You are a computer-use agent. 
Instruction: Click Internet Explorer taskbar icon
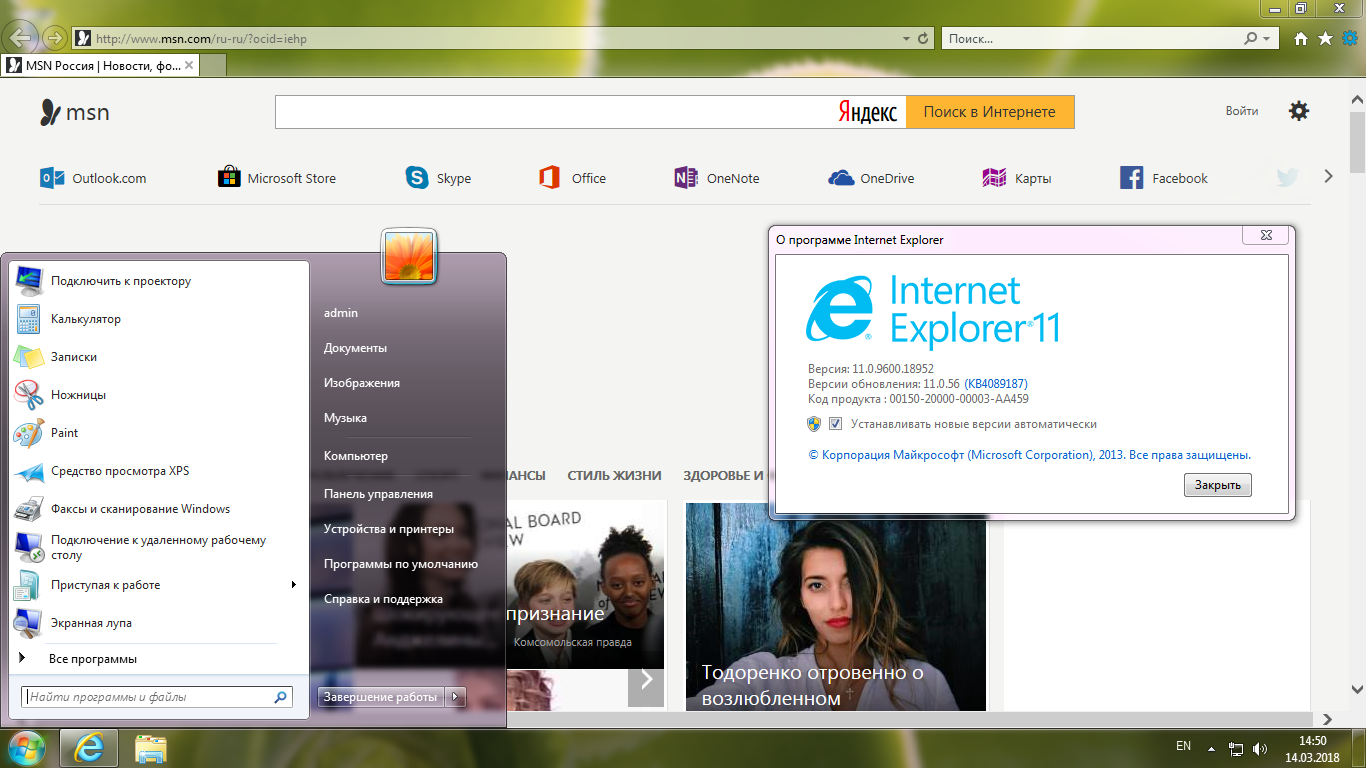click(x=89, y=747)
